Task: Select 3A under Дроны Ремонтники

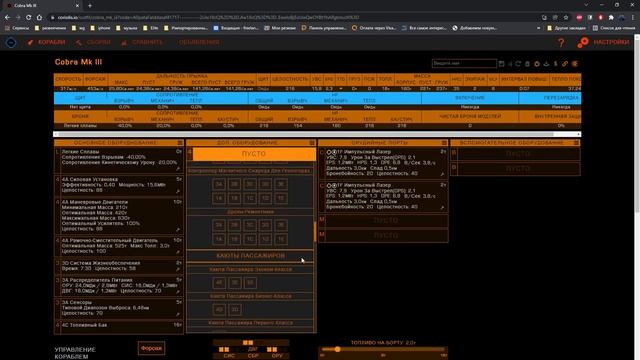Action: 219,225
